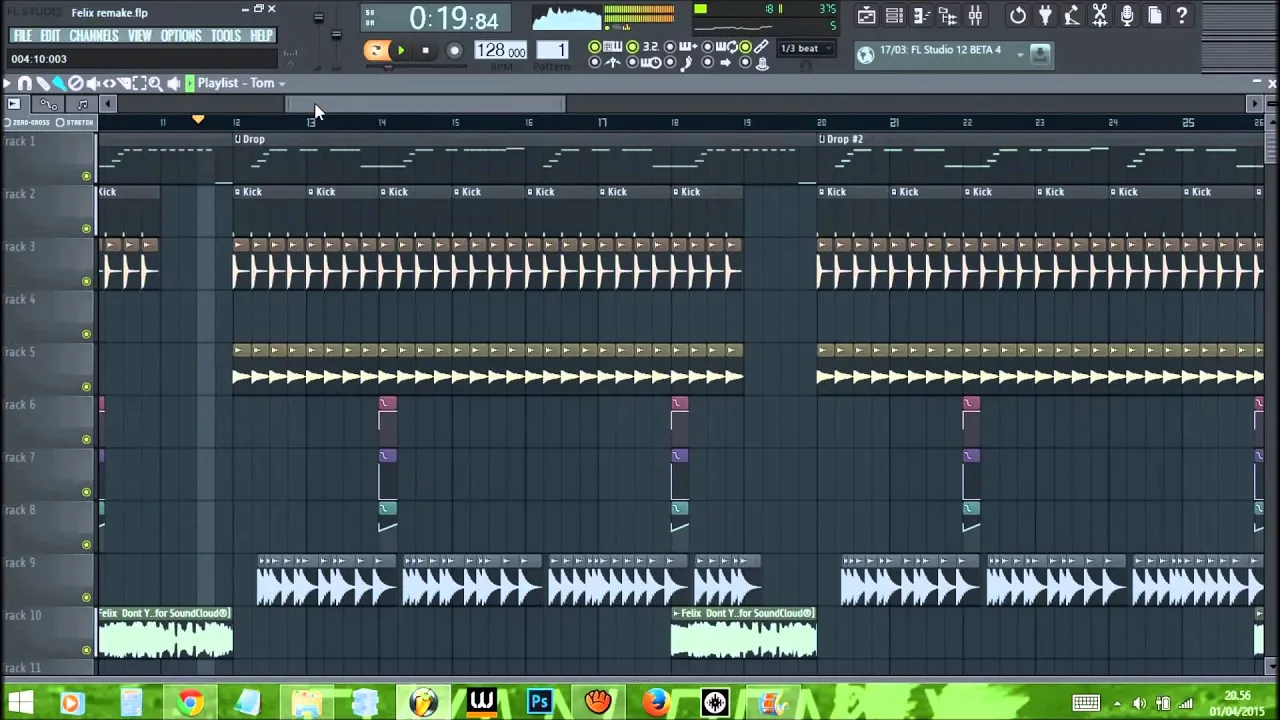
Task: Open the Drop #2 pattern clip menu
Action: tap(823, 139)
